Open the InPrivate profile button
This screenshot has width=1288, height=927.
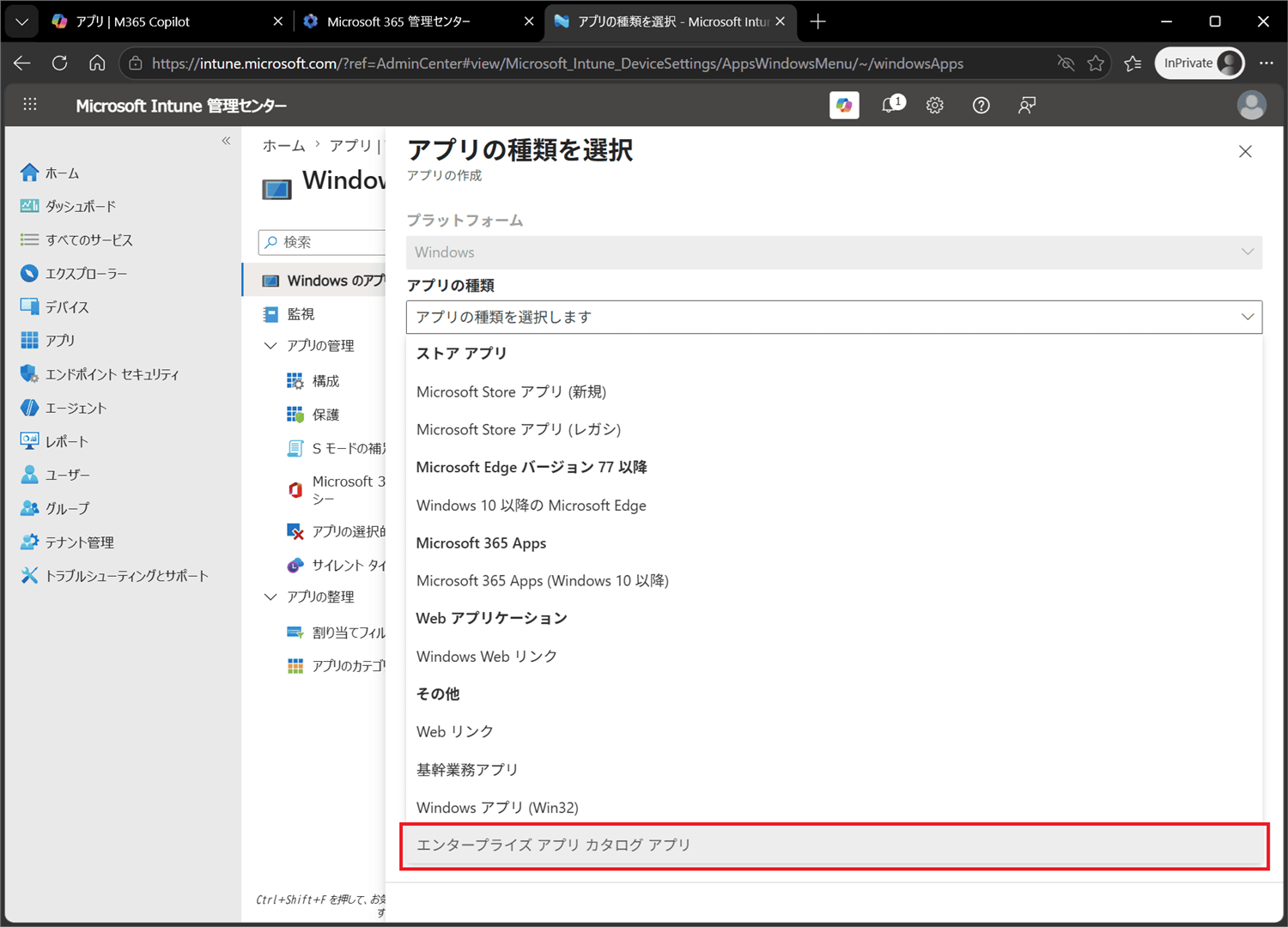(1200, 63)
